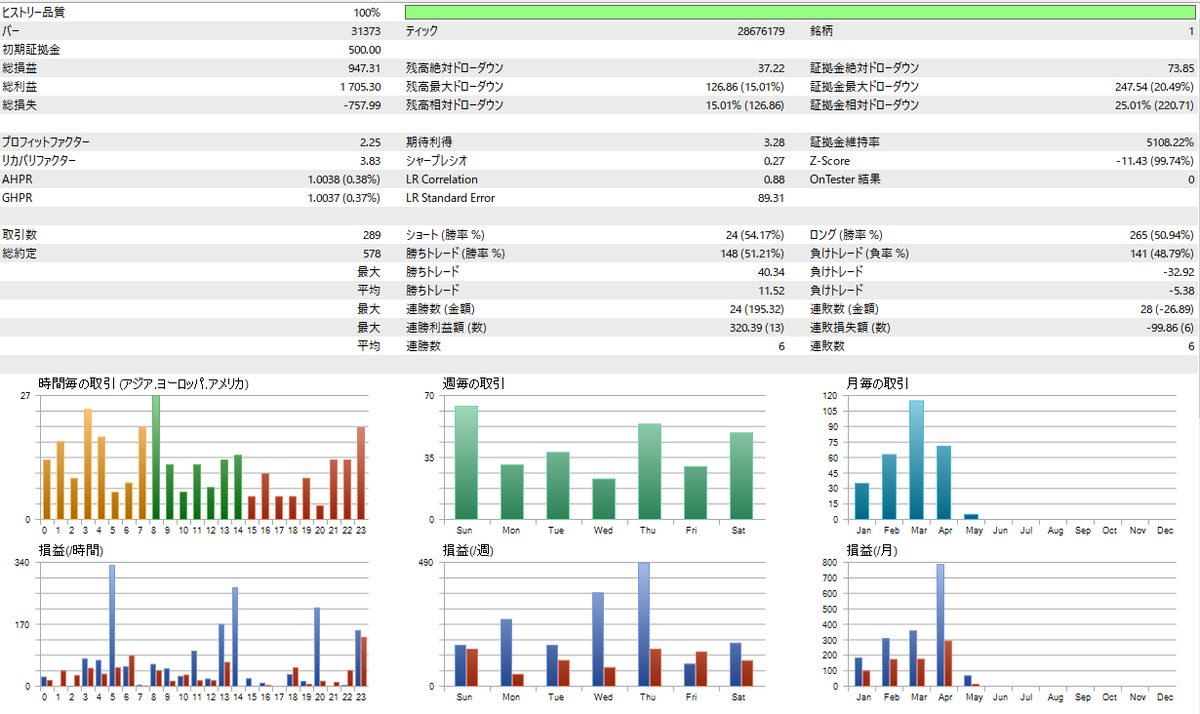Select the "3.83" recovery factor value
Image resolution: width=1200 pixels, height=714 pixels.
coord(369,160)
